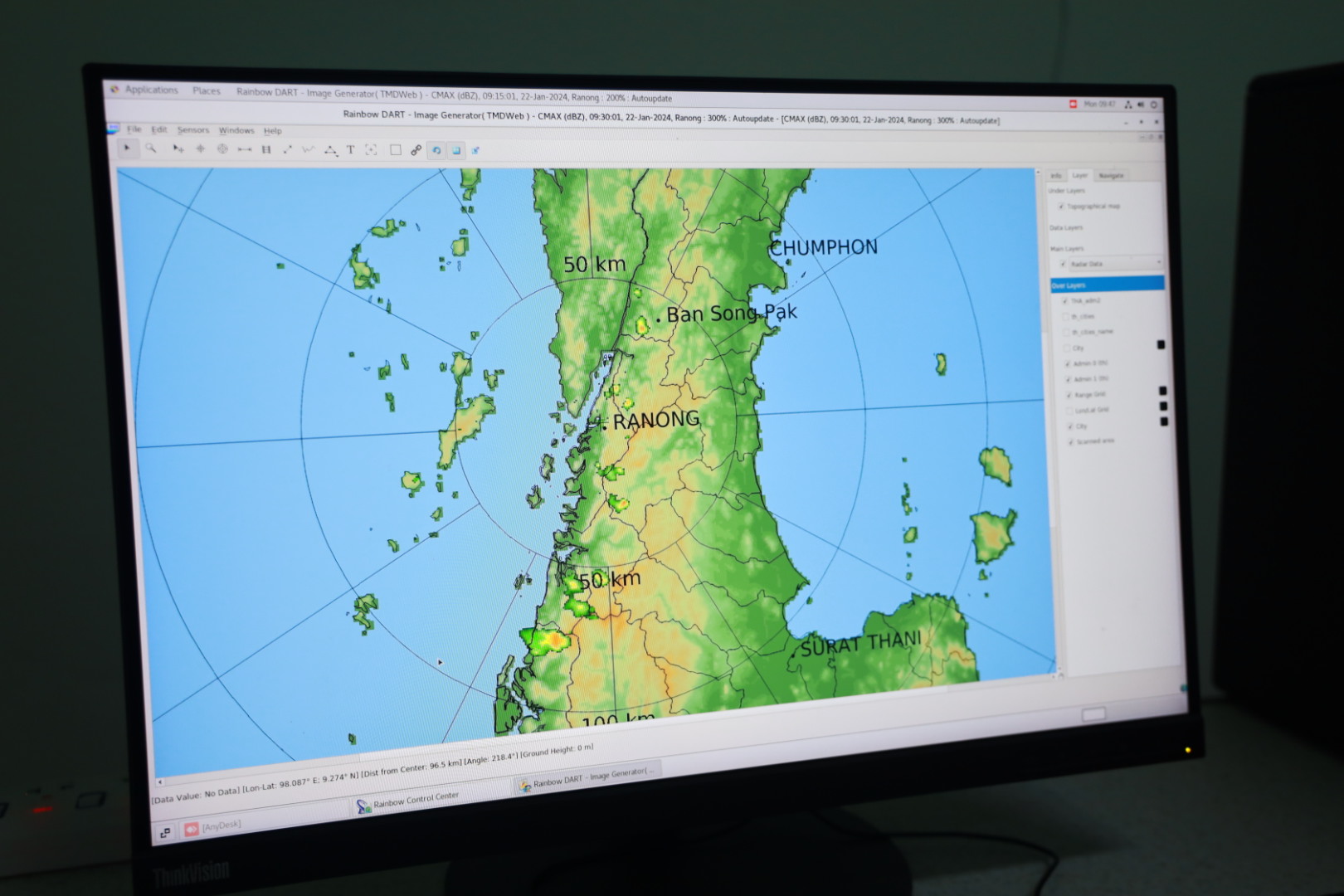Expand the Applications system menu
This screenshot has height=896, width=1344.
click(150, 90)
